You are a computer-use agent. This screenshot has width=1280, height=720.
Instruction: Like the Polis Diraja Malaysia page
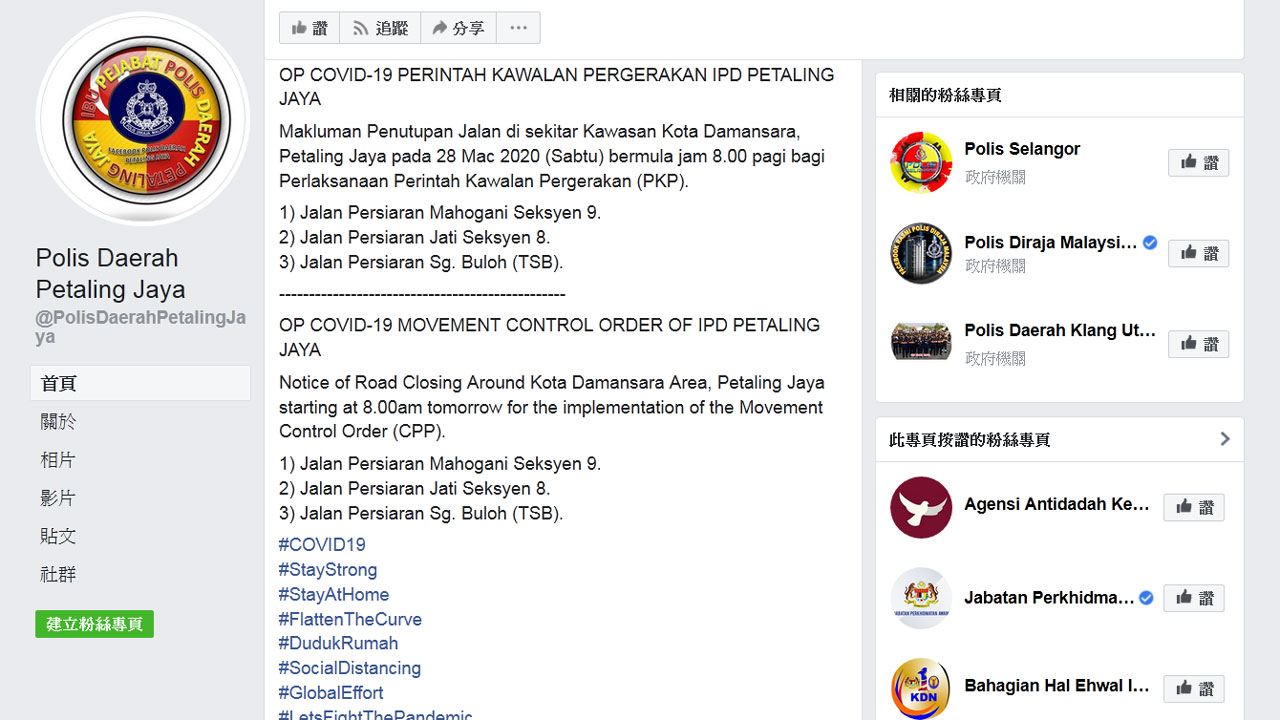(x=1198, y=253)
